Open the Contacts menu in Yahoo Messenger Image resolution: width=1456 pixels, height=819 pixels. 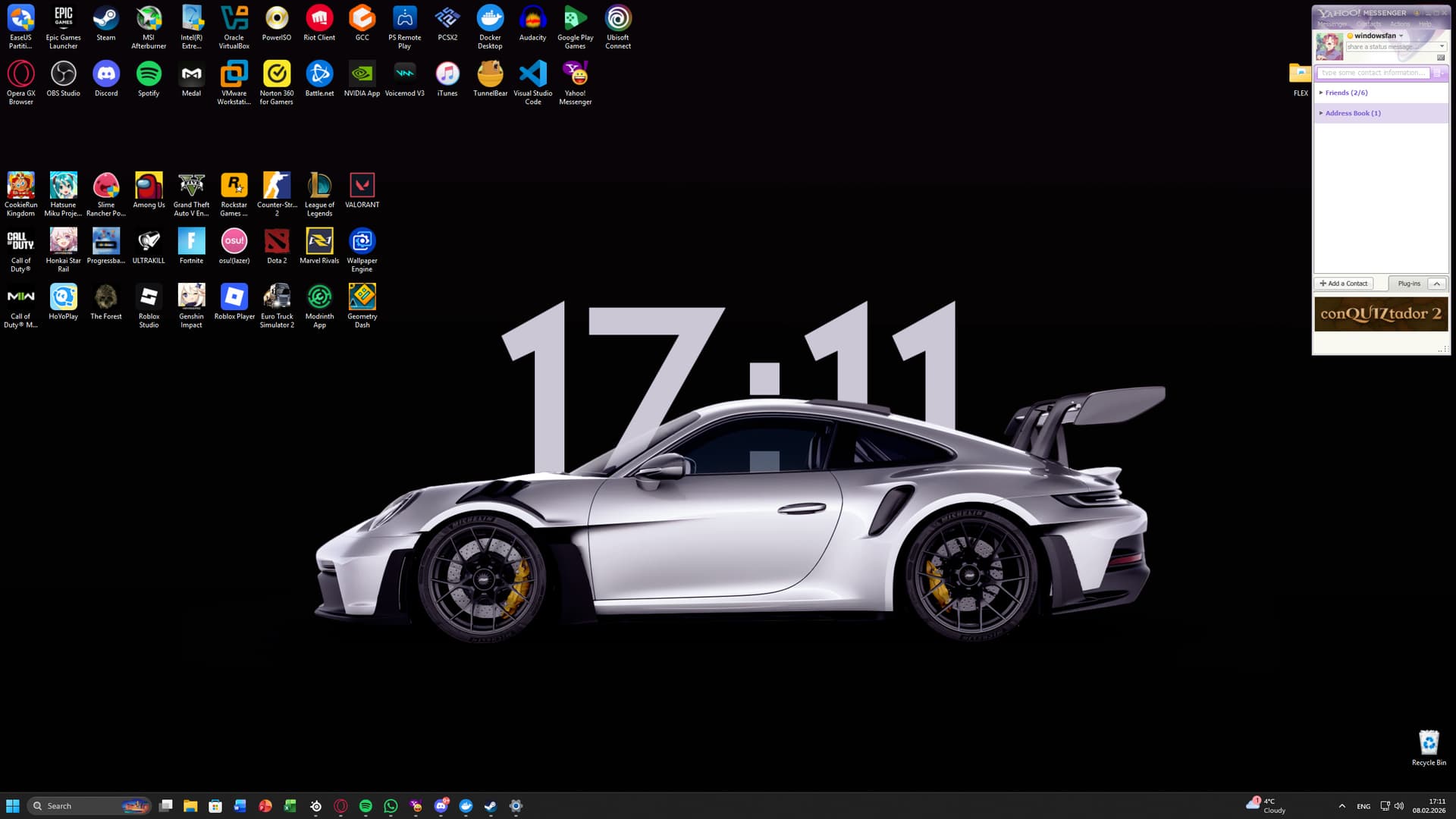pyautogui.click(x=1368, y=24)
